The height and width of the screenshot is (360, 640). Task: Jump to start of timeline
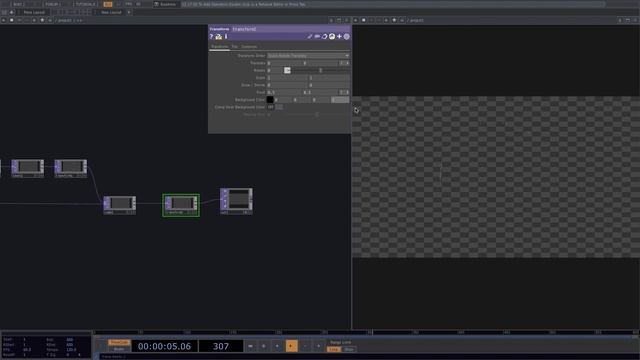pos(250,346)
